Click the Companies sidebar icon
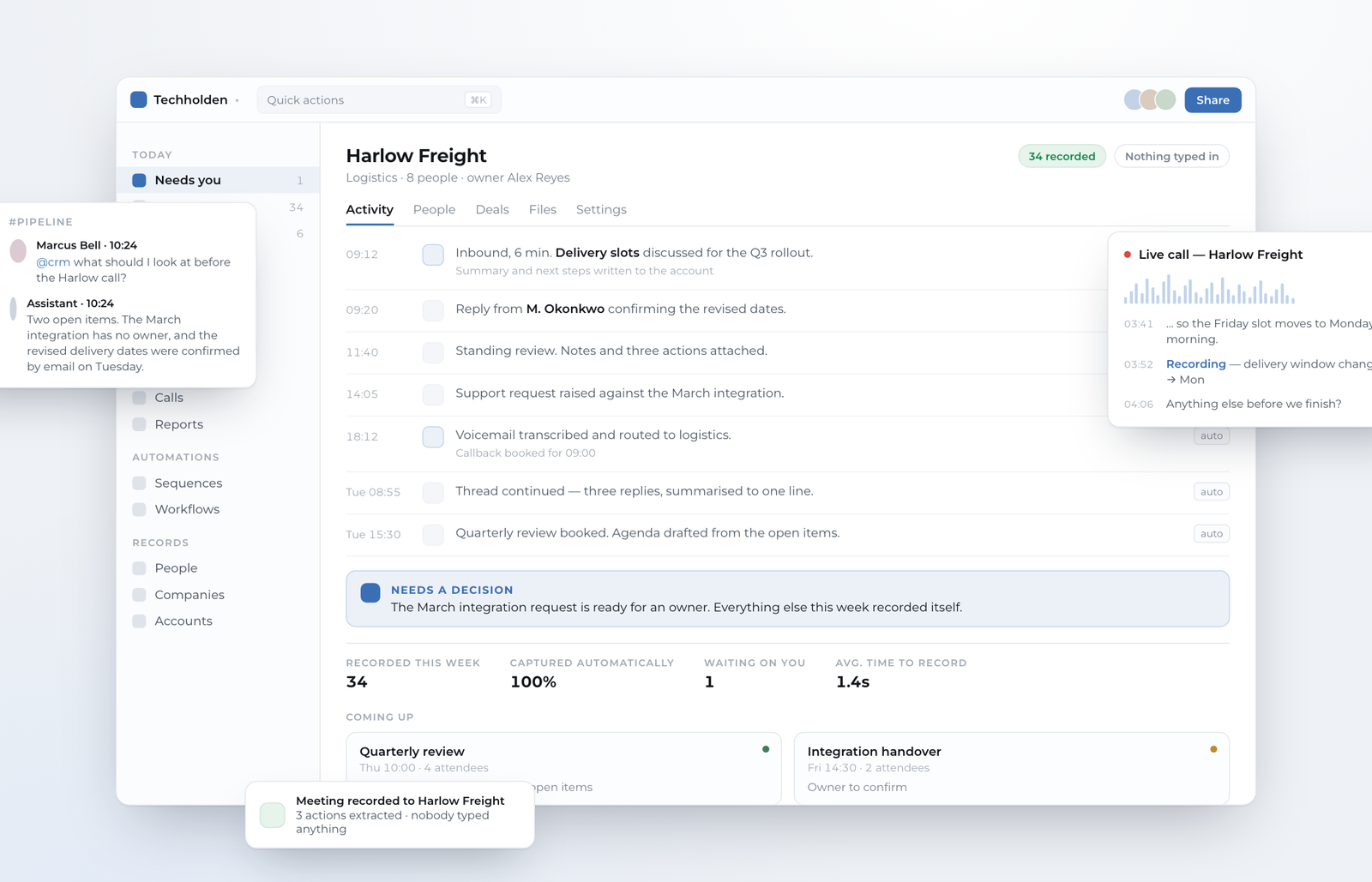1372x882 pixels. (139, 595)
